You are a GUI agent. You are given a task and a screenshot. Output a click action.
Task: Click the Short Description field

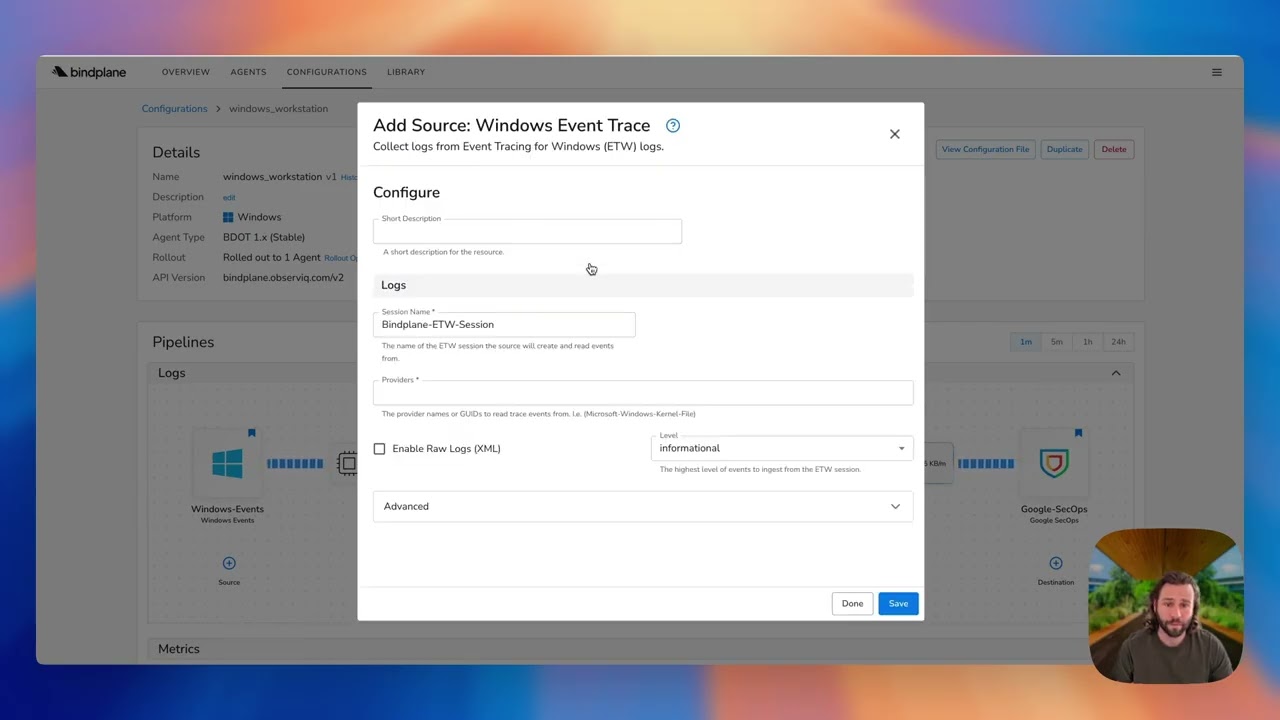click(527, 232)
